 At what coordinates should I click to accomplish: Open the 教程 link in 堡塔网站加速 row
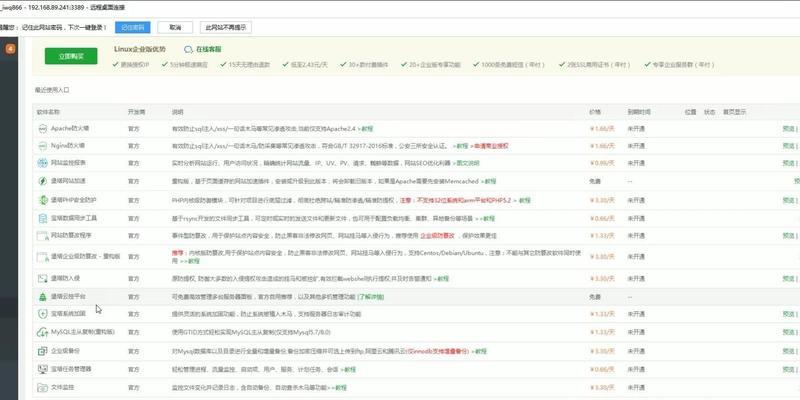click(x=488, y=181)
